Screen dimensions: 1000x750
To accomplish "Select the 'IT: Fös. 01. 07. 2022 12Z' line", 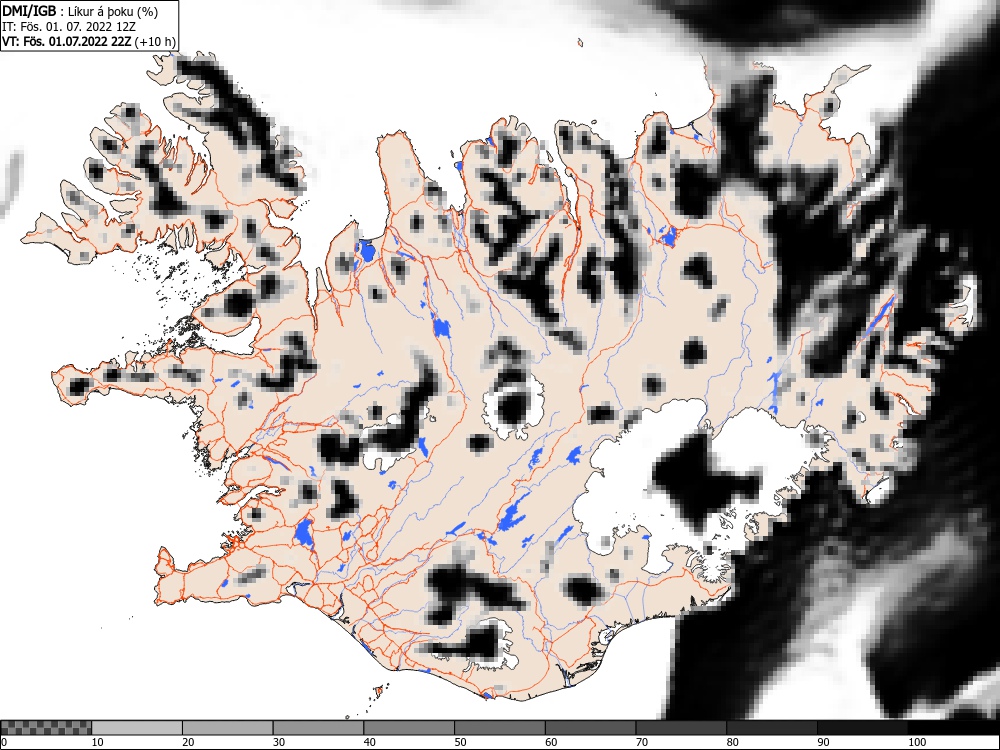I will tap(68, 27).
